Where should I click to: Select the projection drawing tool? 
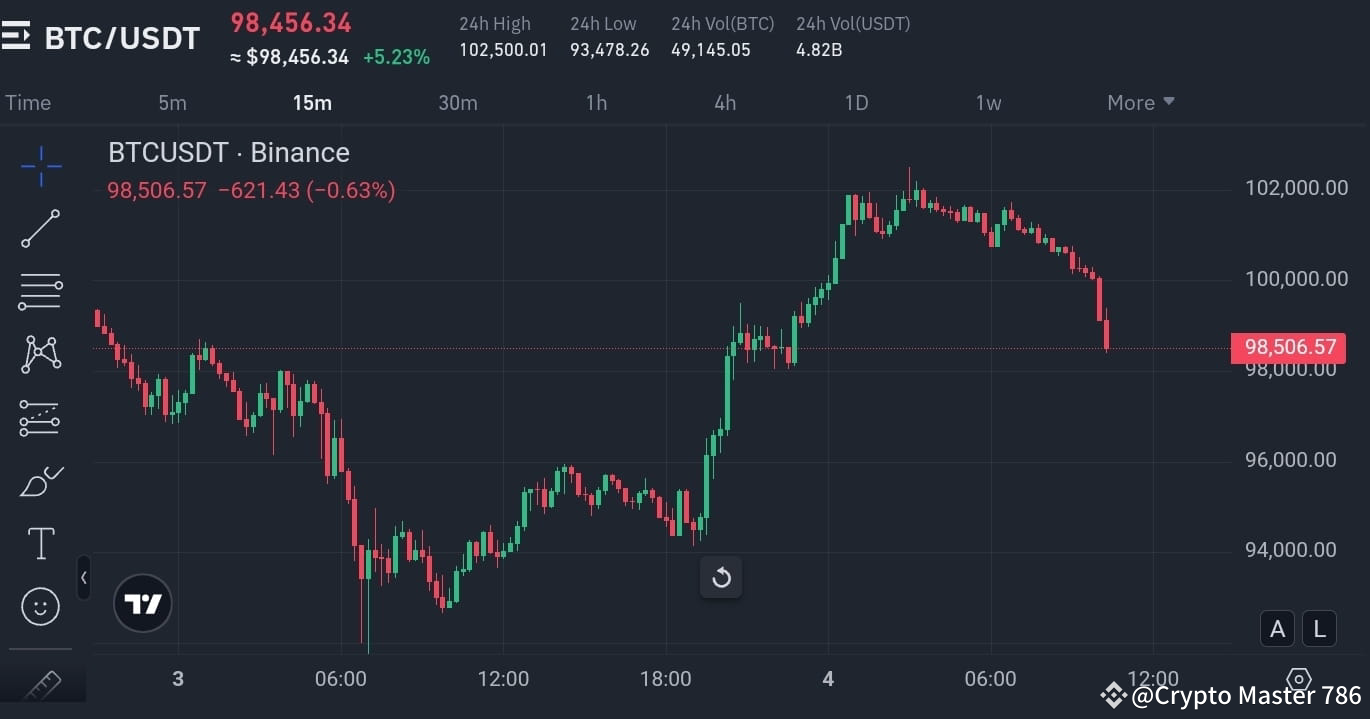point(40,418)
